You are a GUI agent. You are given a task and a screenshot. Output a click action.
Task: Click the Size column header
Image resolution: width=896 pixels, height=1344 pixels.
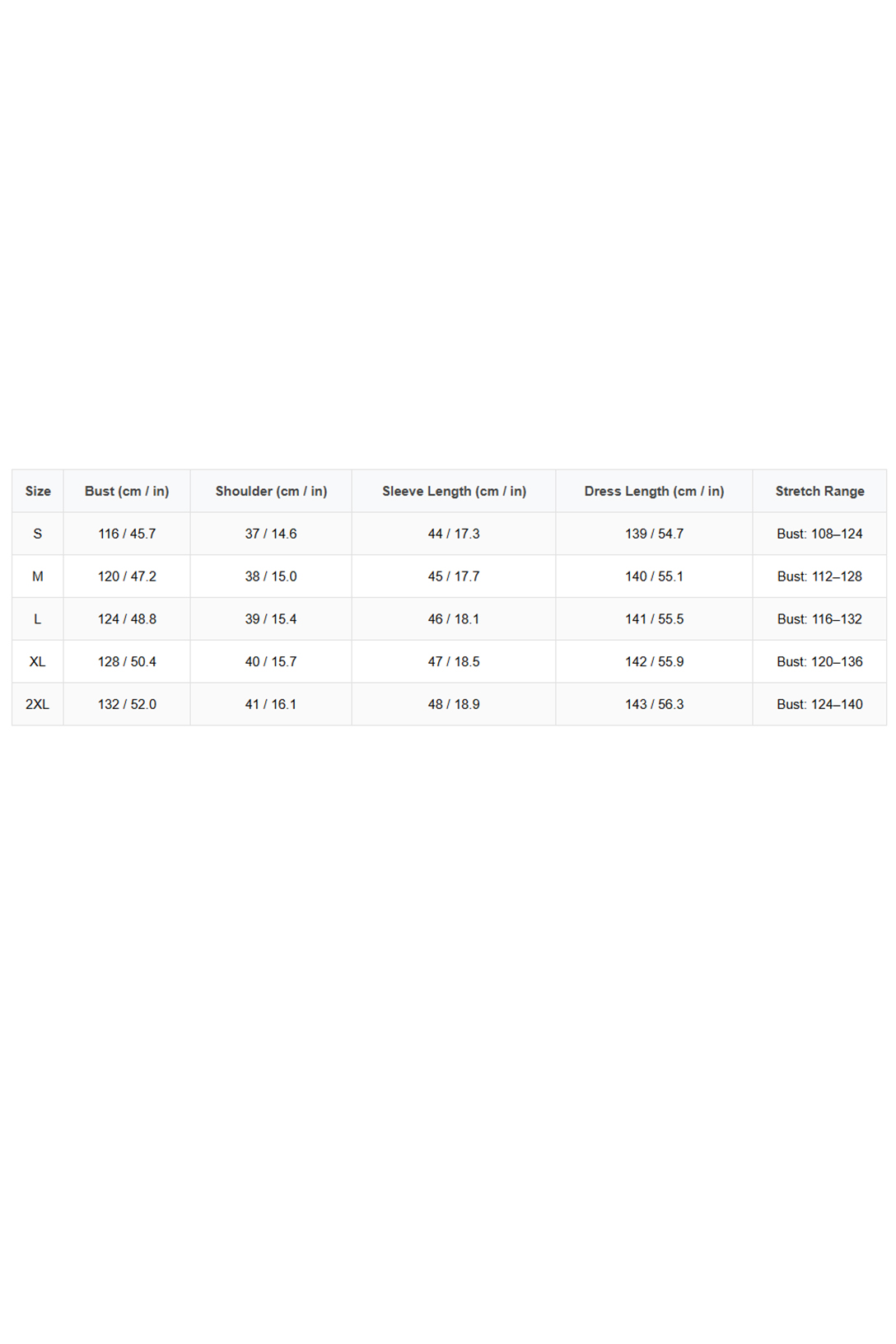point(38,491)
